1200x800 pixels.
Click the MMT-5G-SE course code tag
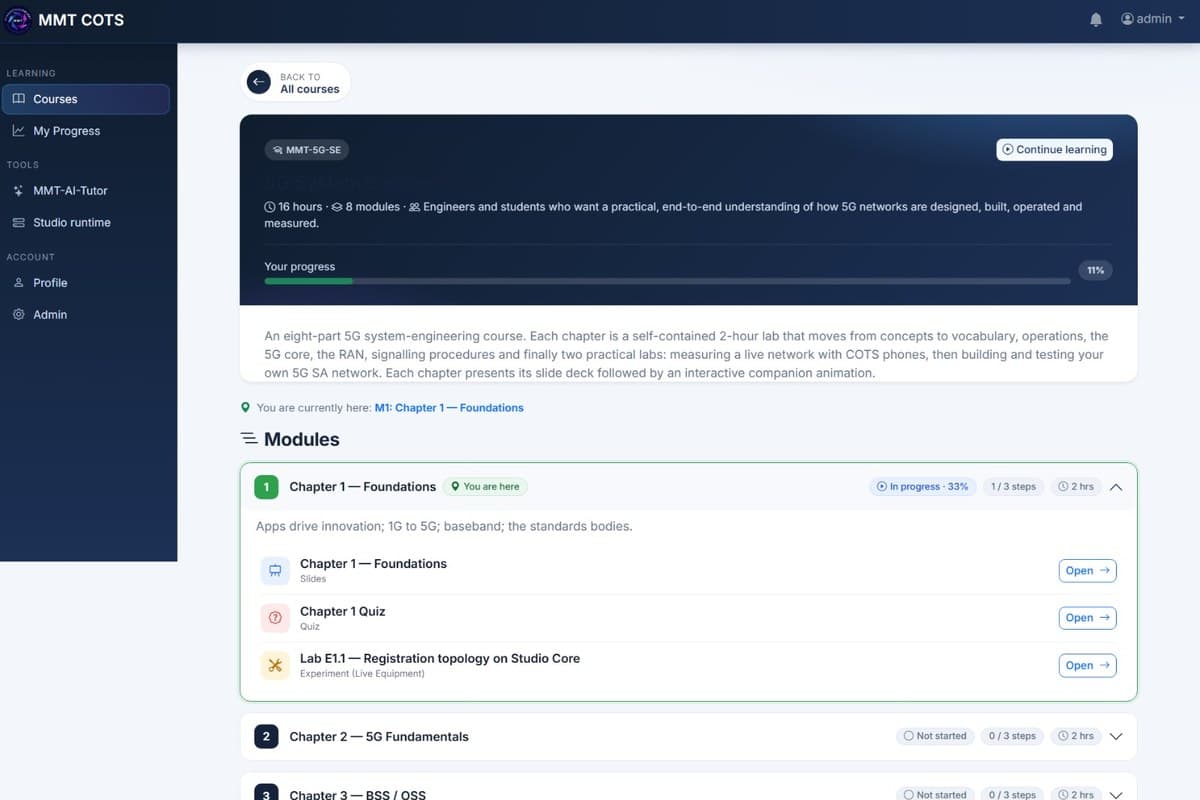coord(308,150)
